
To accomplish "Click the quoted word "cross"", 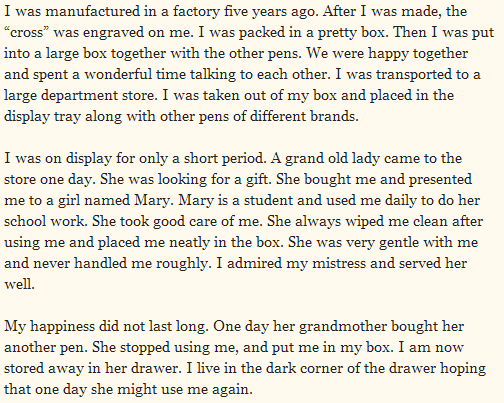I will point(27,32).
